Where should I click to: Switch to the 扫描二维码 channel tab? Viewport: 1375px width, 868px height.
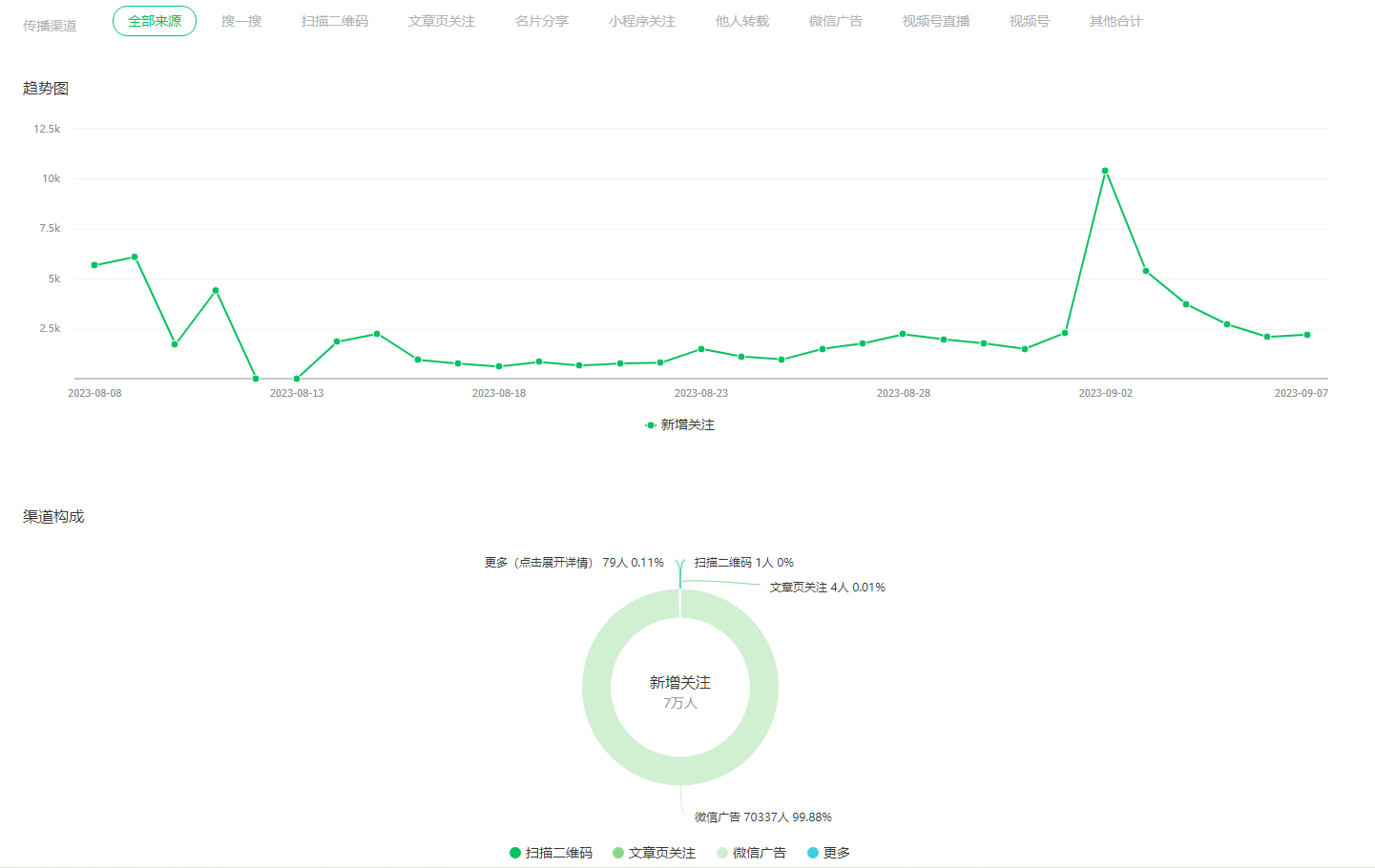pos(335,21)
